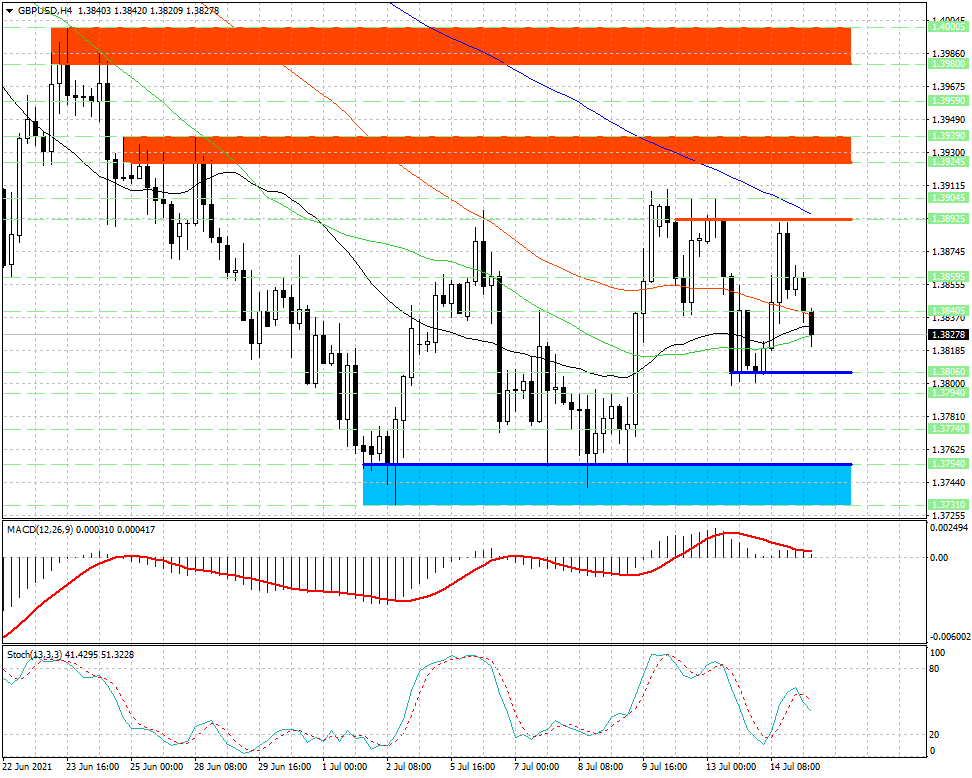Click the green price label 1.37740

(x=948, y=428)
